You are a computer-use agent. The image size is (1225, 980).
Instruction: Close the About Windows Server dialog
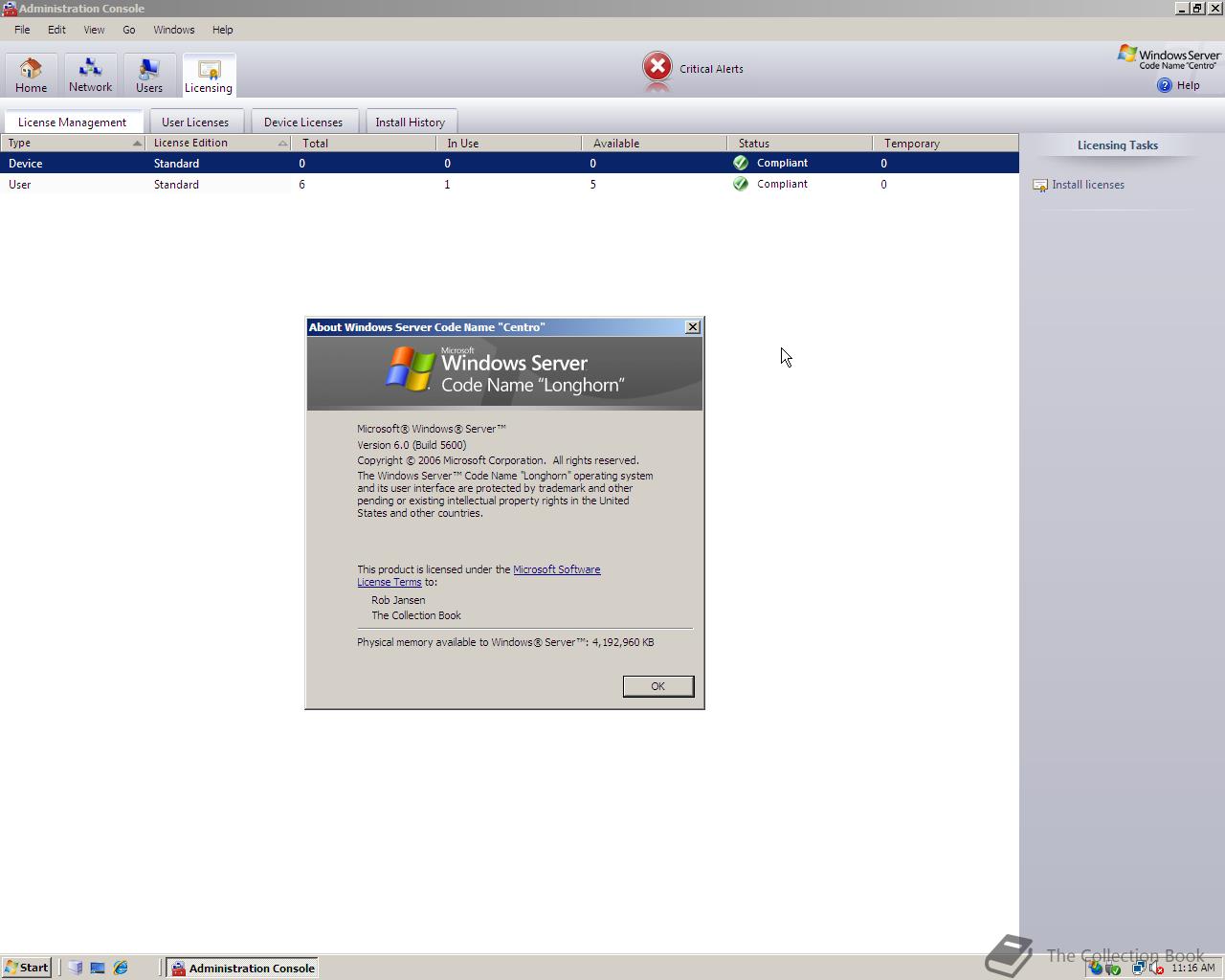click(693, 327)
